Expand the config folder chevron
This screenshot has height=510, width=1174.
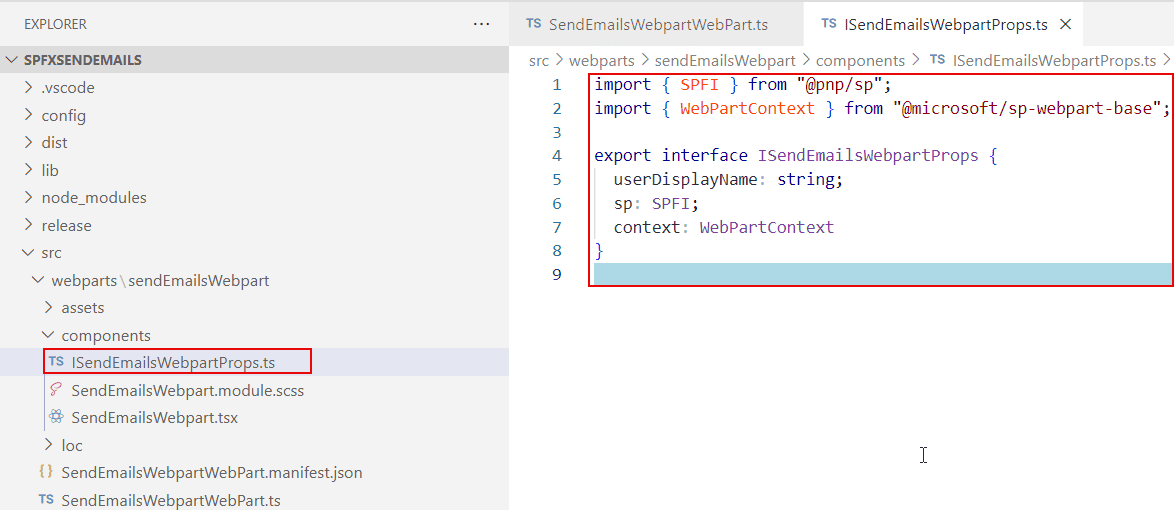coord(28,115)
